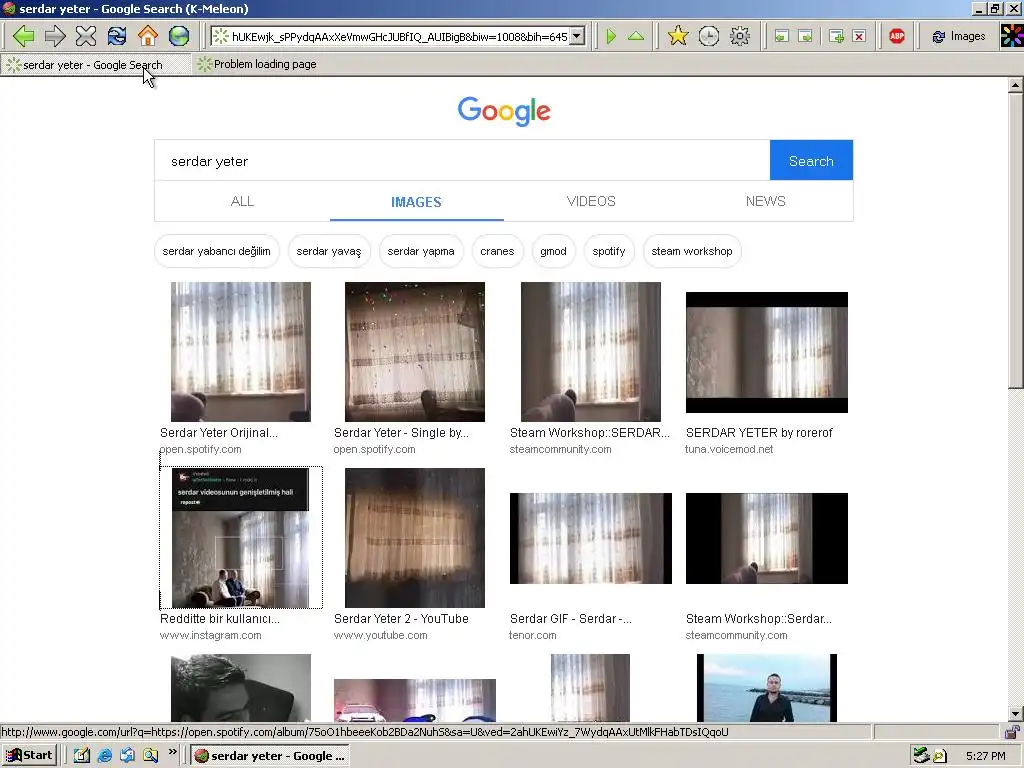
Task: Open 'Serdar Yeter 2 - YouTube' thumbnail
Action: click(415, 537)
